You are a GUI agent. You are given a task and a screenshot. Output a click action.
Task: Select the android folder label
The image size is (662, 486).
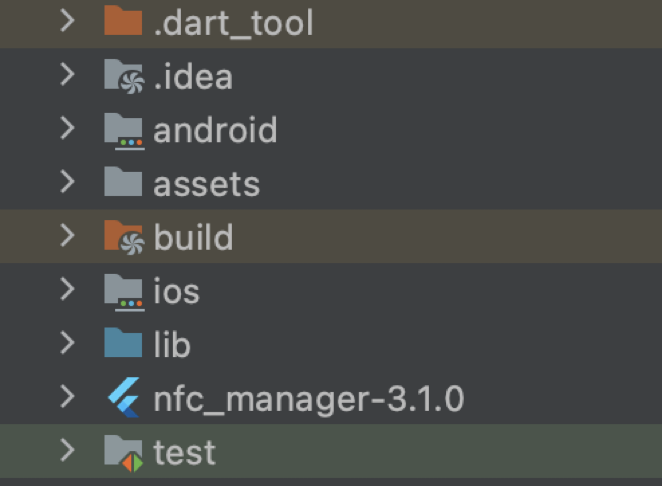[x=215, y=130]
